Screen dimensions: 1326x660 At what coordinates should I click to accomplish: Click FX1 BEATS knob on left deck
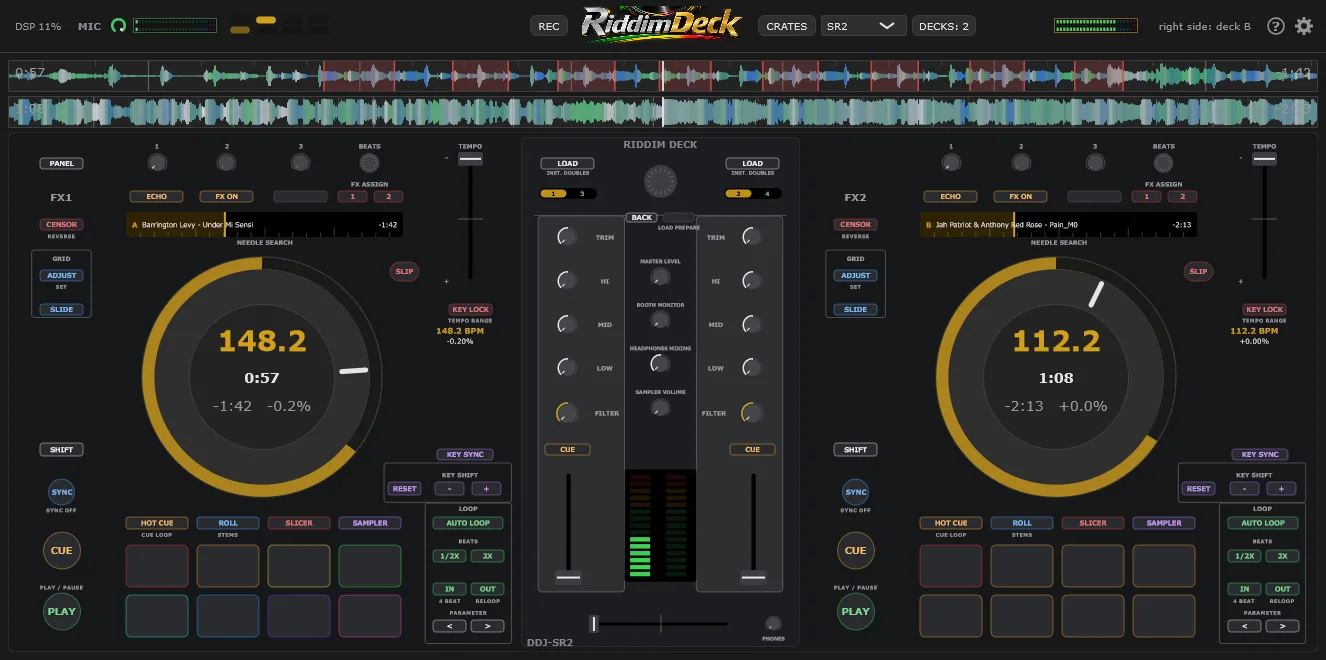pos(369,162)
